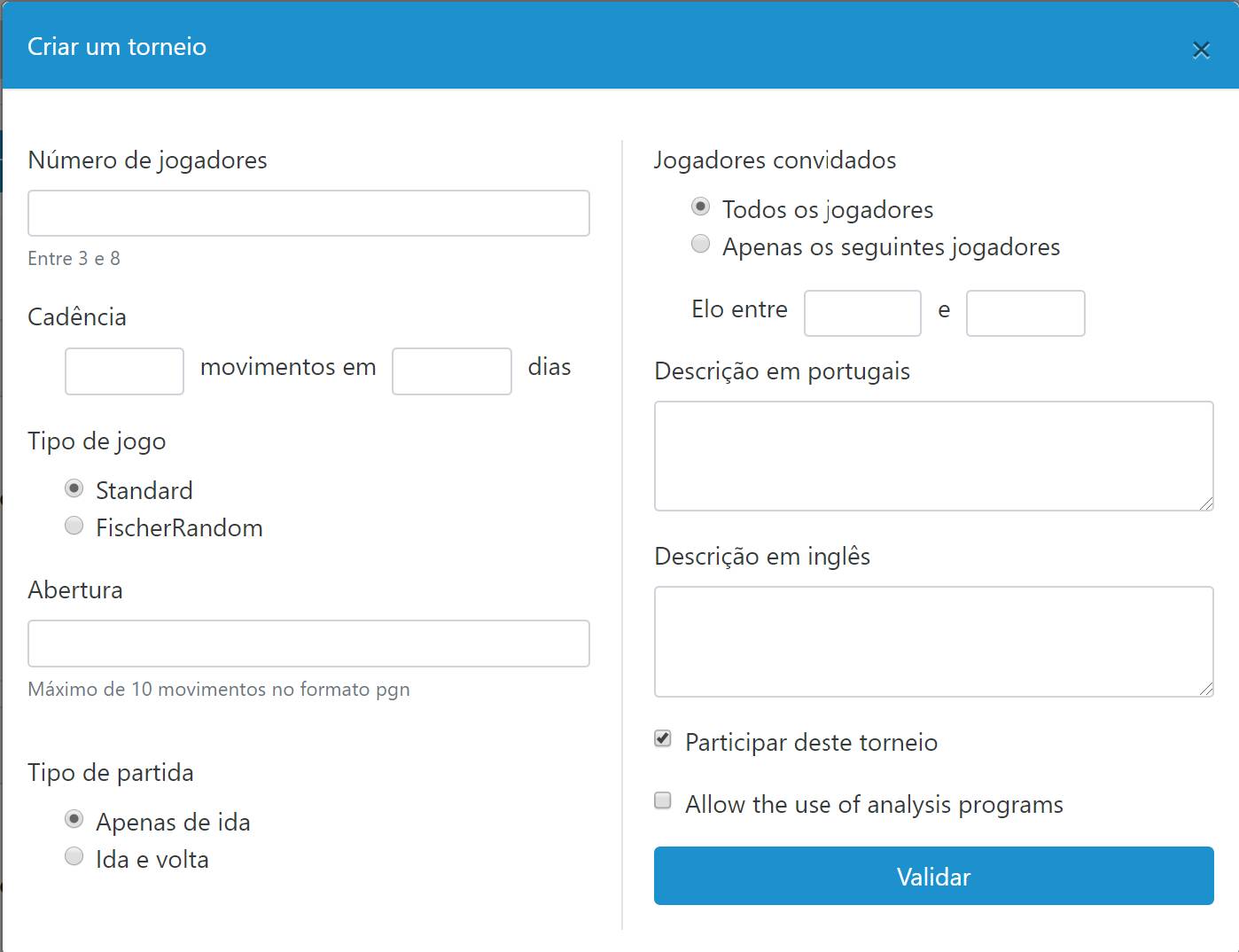Viewport: 1239px width, 952px height.
Task: Click the minimum Elo input field
Action: pos(862,313)
